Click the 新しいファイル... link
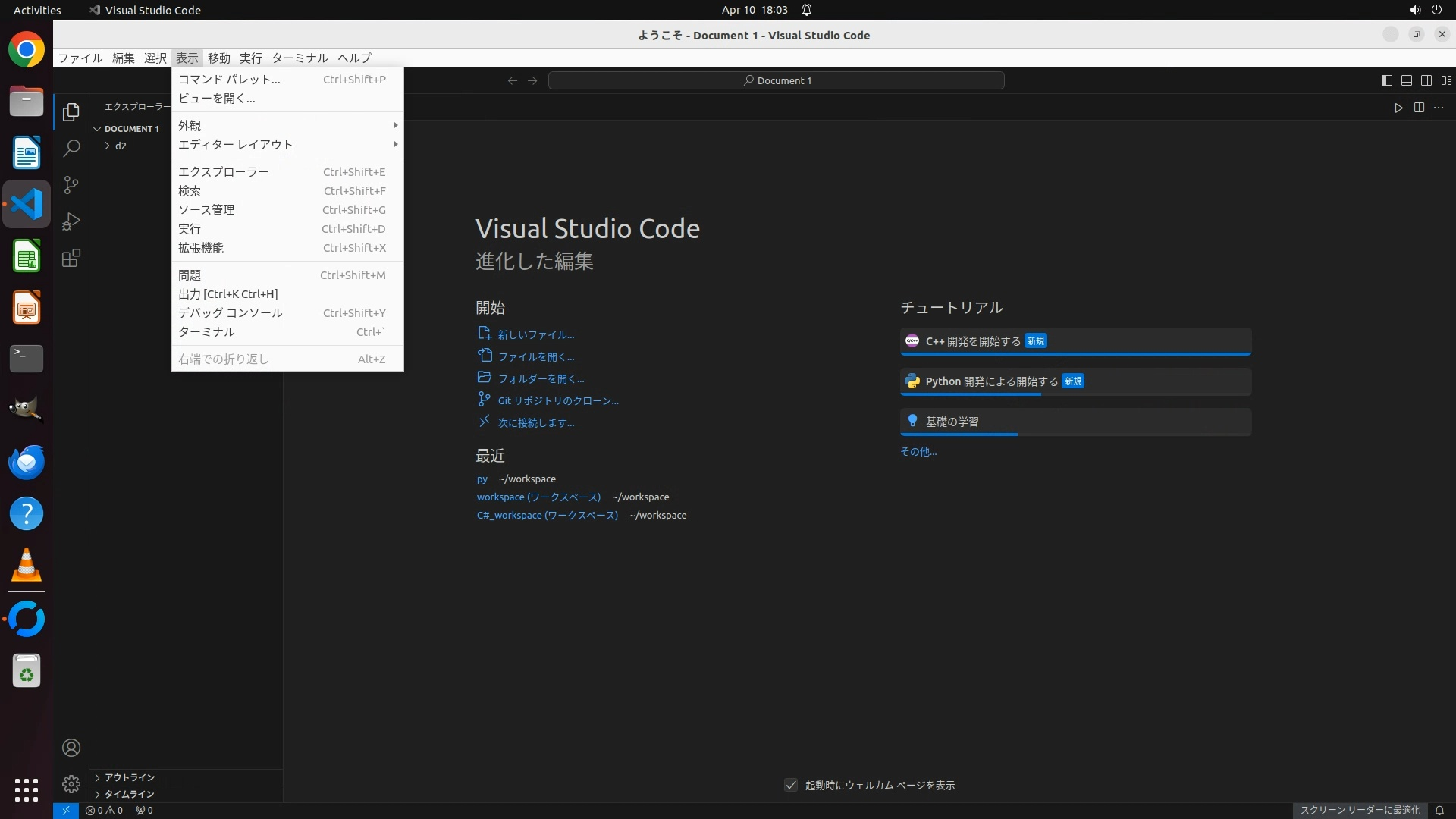The image size is (1456, 819). [535, 334]
